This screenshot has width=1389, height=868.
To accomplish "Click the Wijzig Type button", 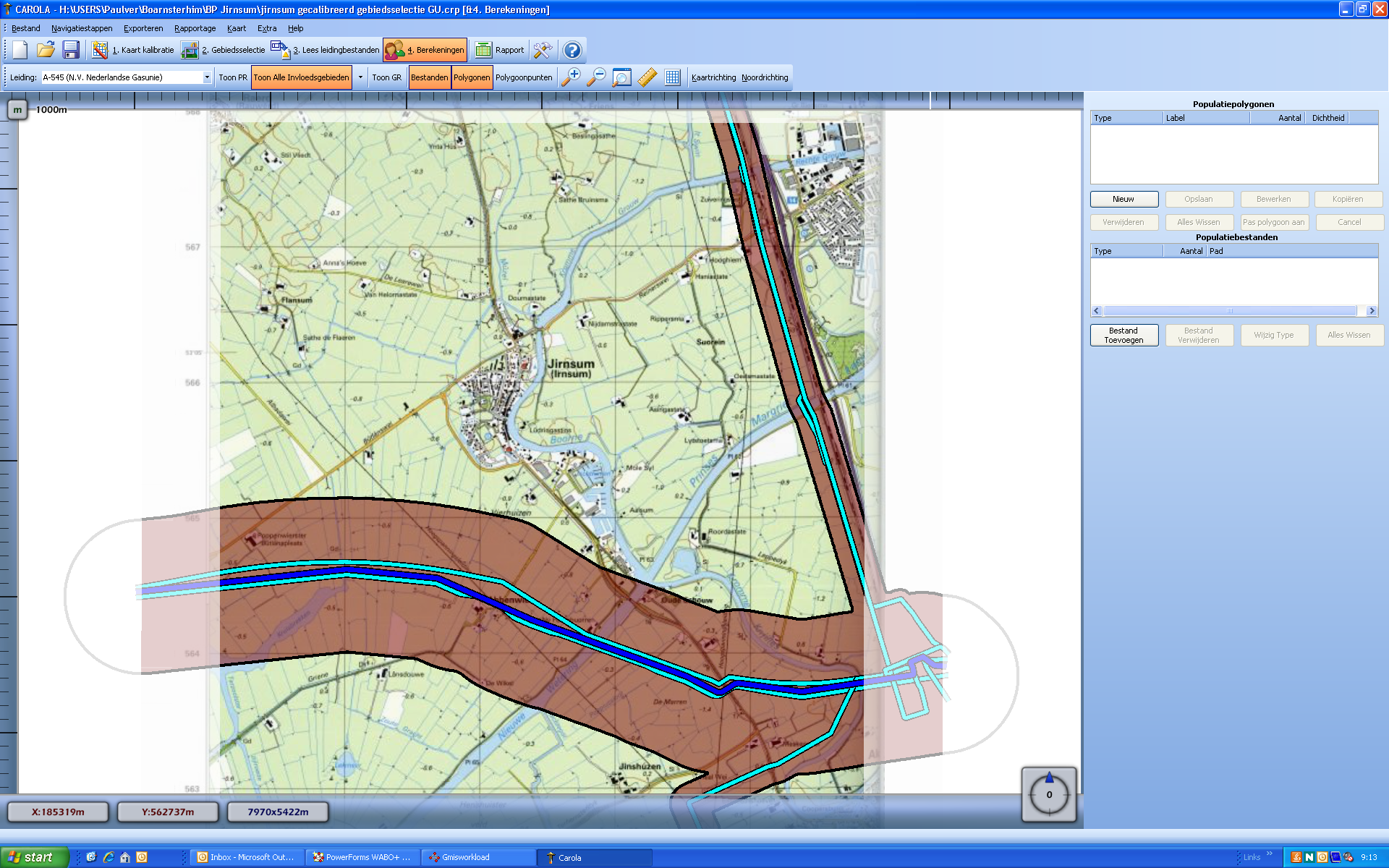I will 1274,335.
